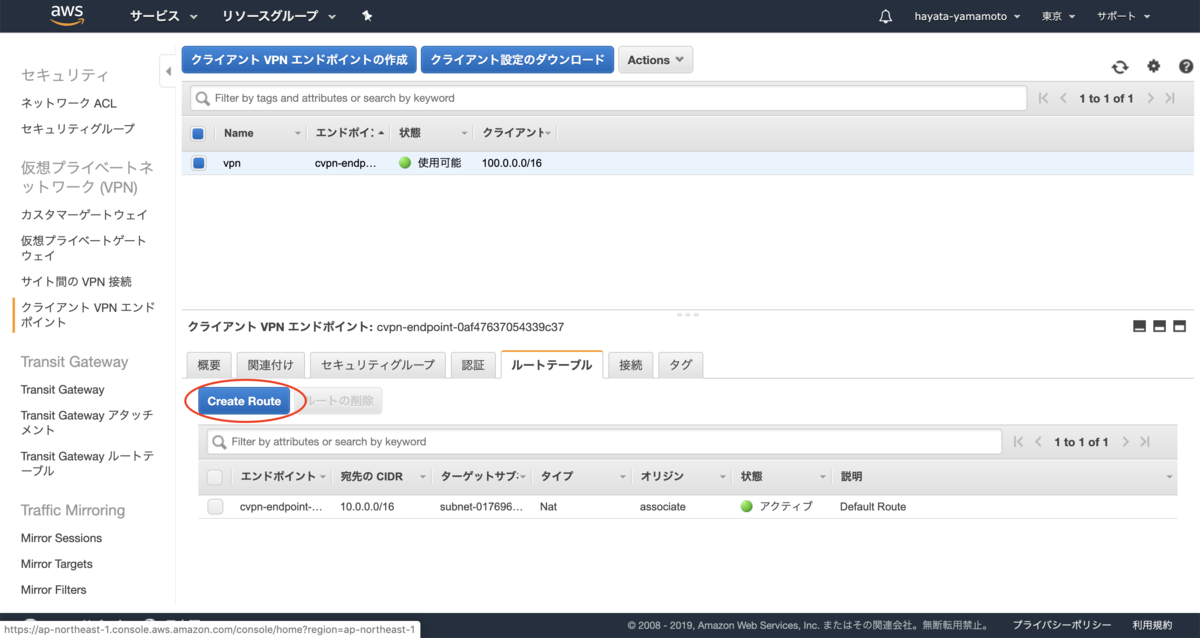The height and width of the screenshot is (638, 1200).
Task: Click the pinned shortcut icon in top bar
Action: (366, 15)
